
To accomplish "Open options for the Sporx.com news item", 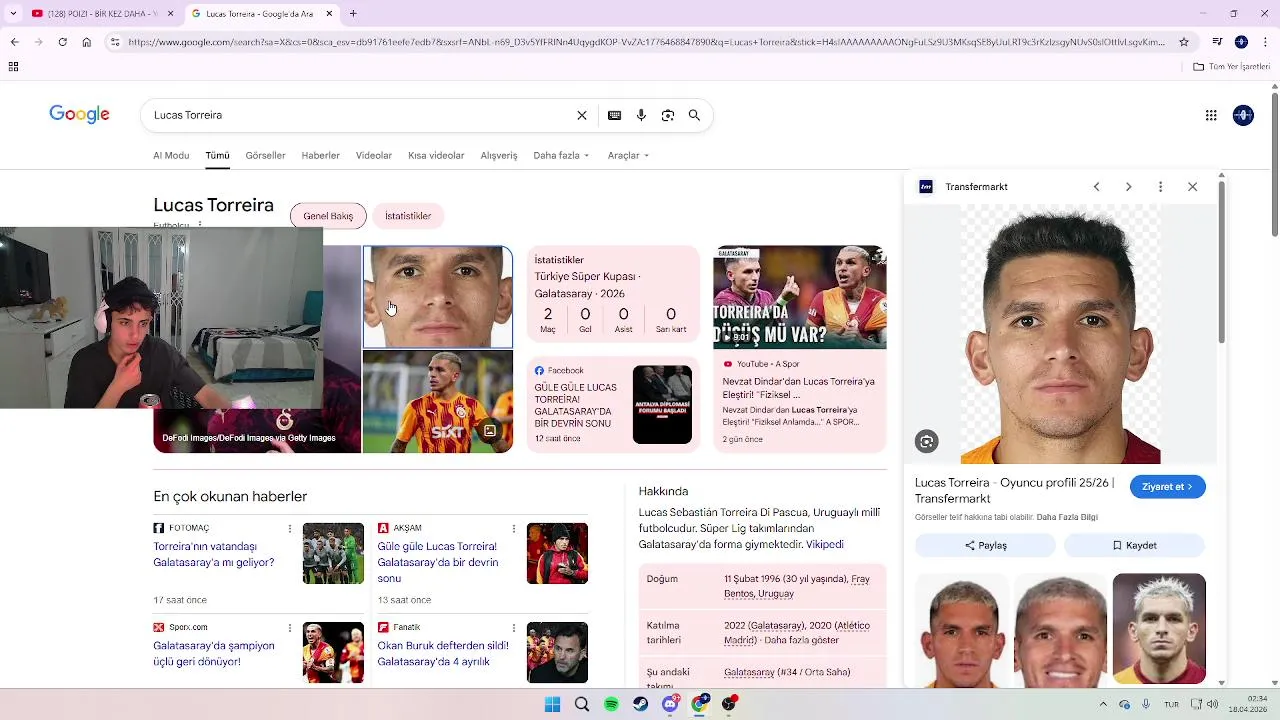I will click(x=290, y=627).
